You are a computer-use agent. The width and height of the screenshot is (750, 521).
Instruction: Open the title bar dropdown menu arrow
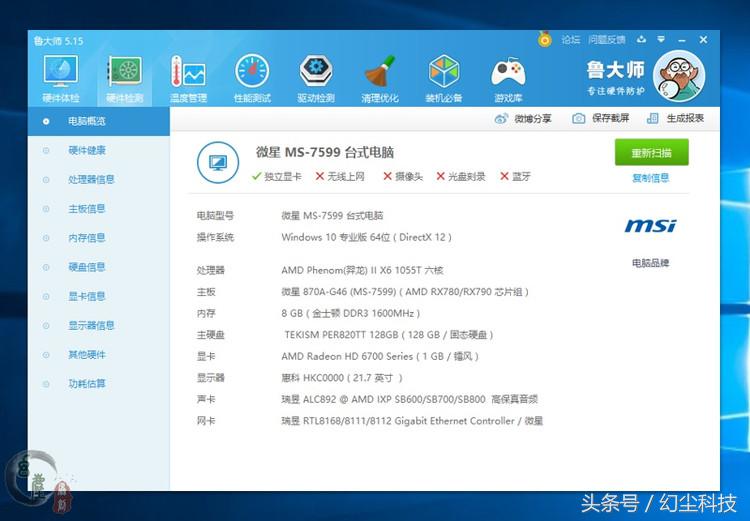[x=661, y=40]
